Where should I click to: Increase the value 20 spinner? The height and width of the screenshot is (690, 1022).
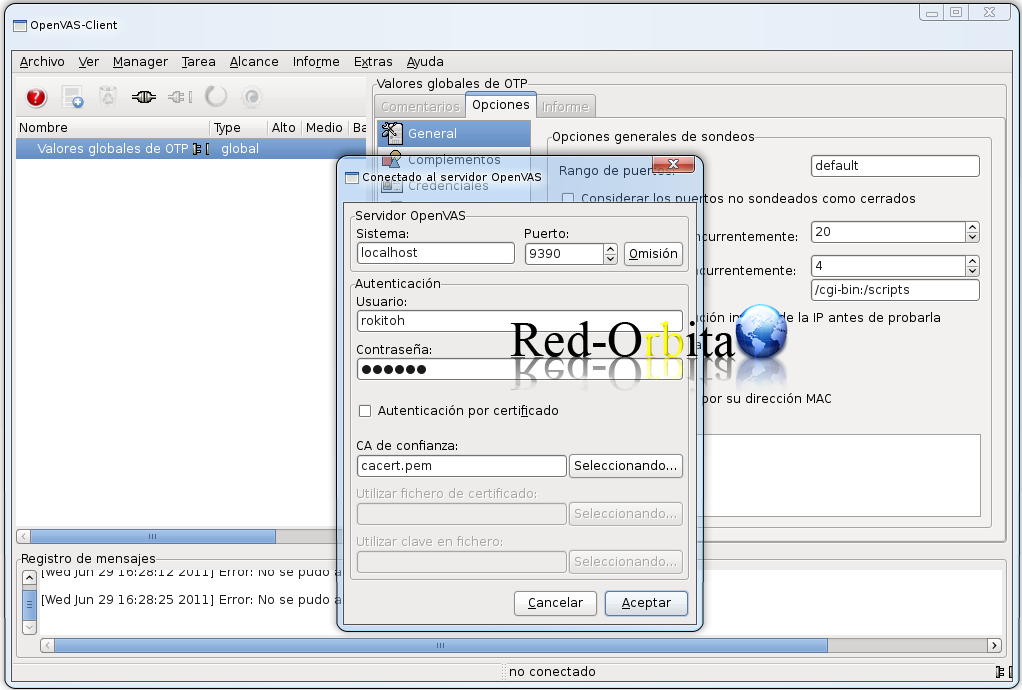pos(972,227)
